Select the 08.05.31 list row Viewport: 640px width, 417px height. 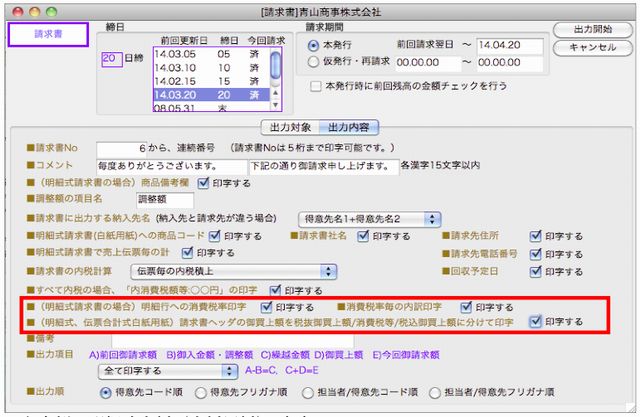[x=211, y=107]
